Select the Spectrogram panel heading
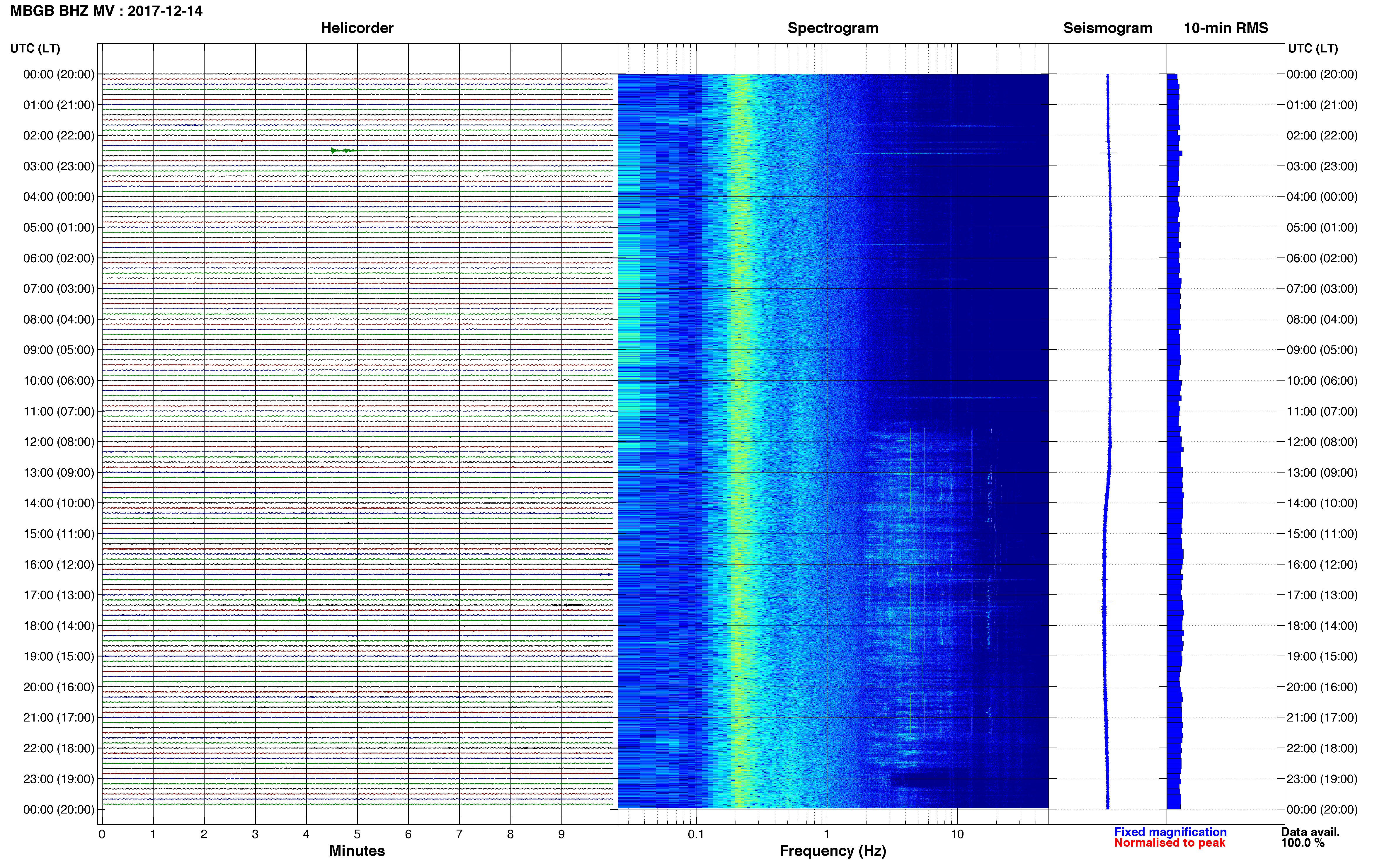 pyautogui.click(x=833, y=28)
